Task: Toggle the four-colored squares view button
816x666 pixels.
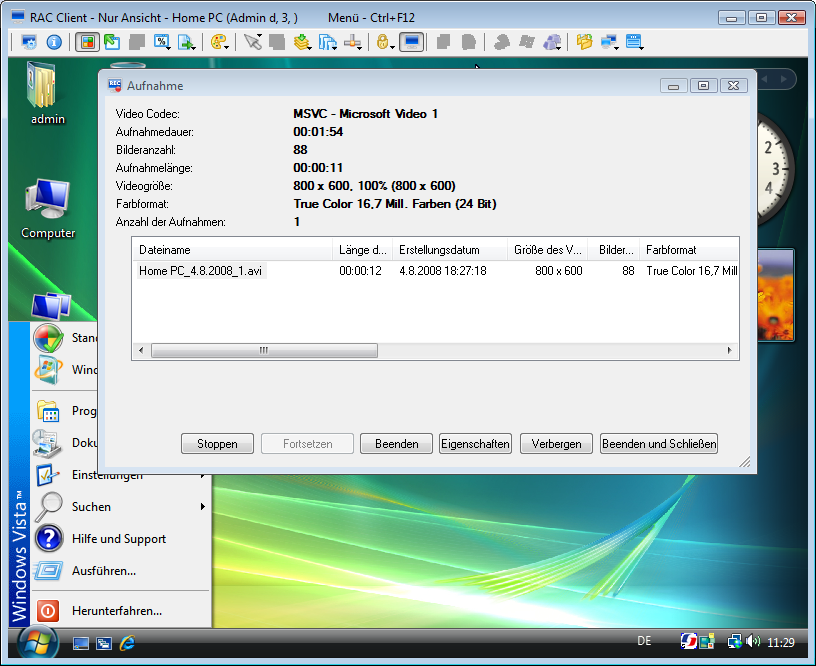Action: click(87, 42)
